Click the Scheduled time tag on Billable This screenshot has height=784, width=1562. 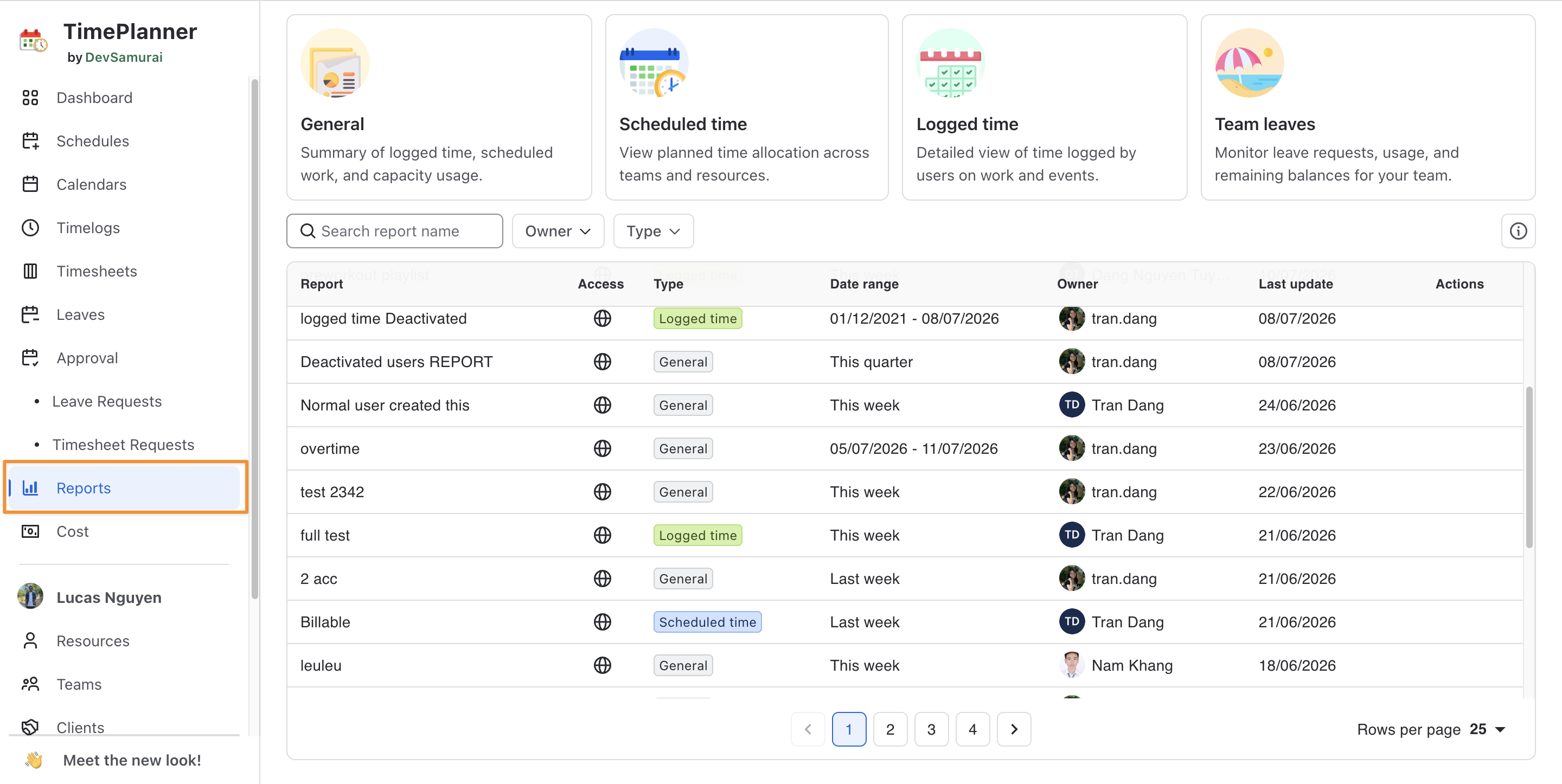coord(708,622)
